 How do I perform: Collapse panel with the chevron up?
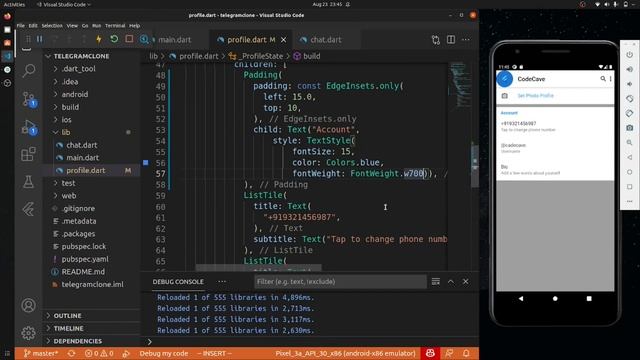coord(451,282)
